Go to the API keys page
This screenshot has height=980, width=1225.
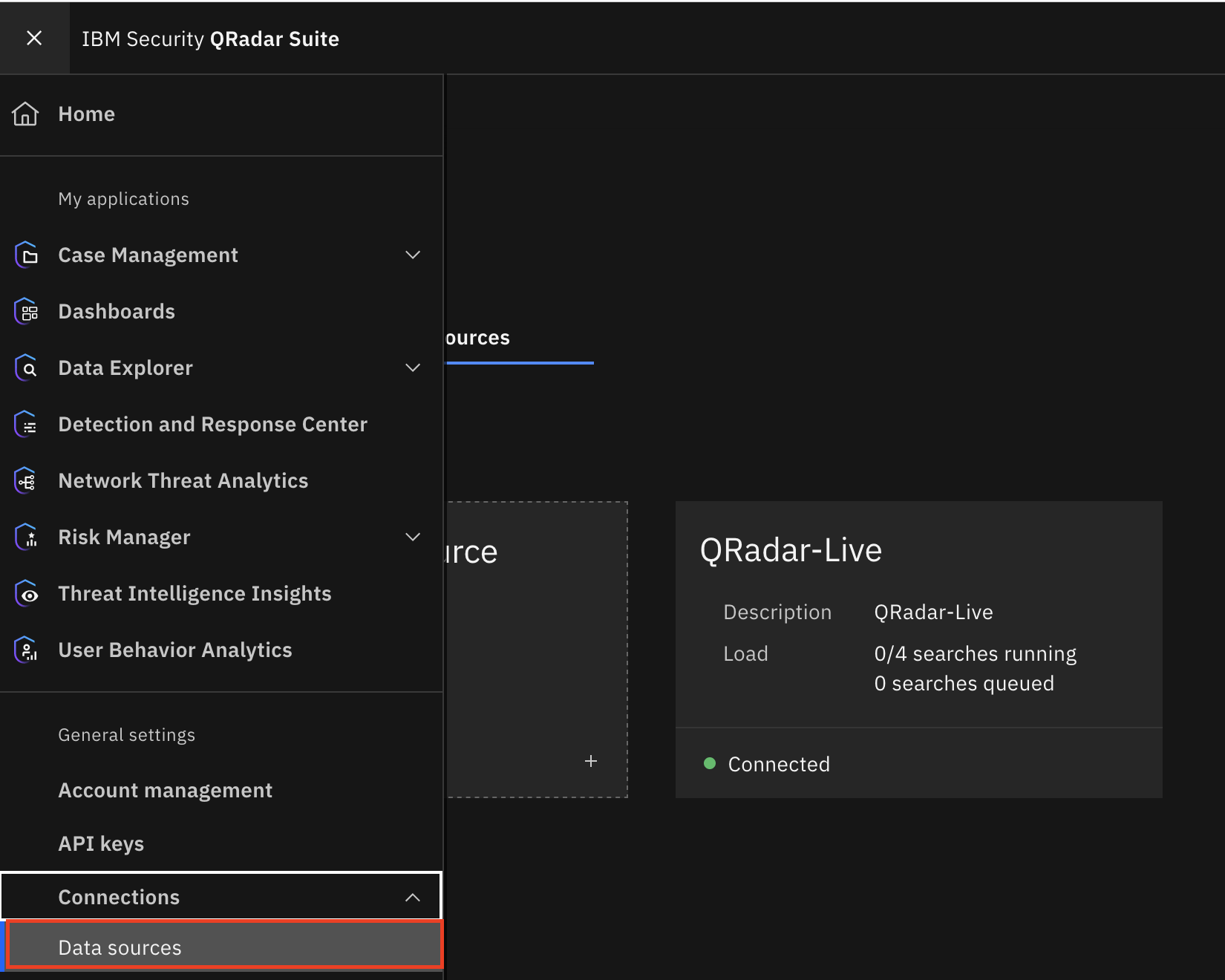tap(101, 843)
